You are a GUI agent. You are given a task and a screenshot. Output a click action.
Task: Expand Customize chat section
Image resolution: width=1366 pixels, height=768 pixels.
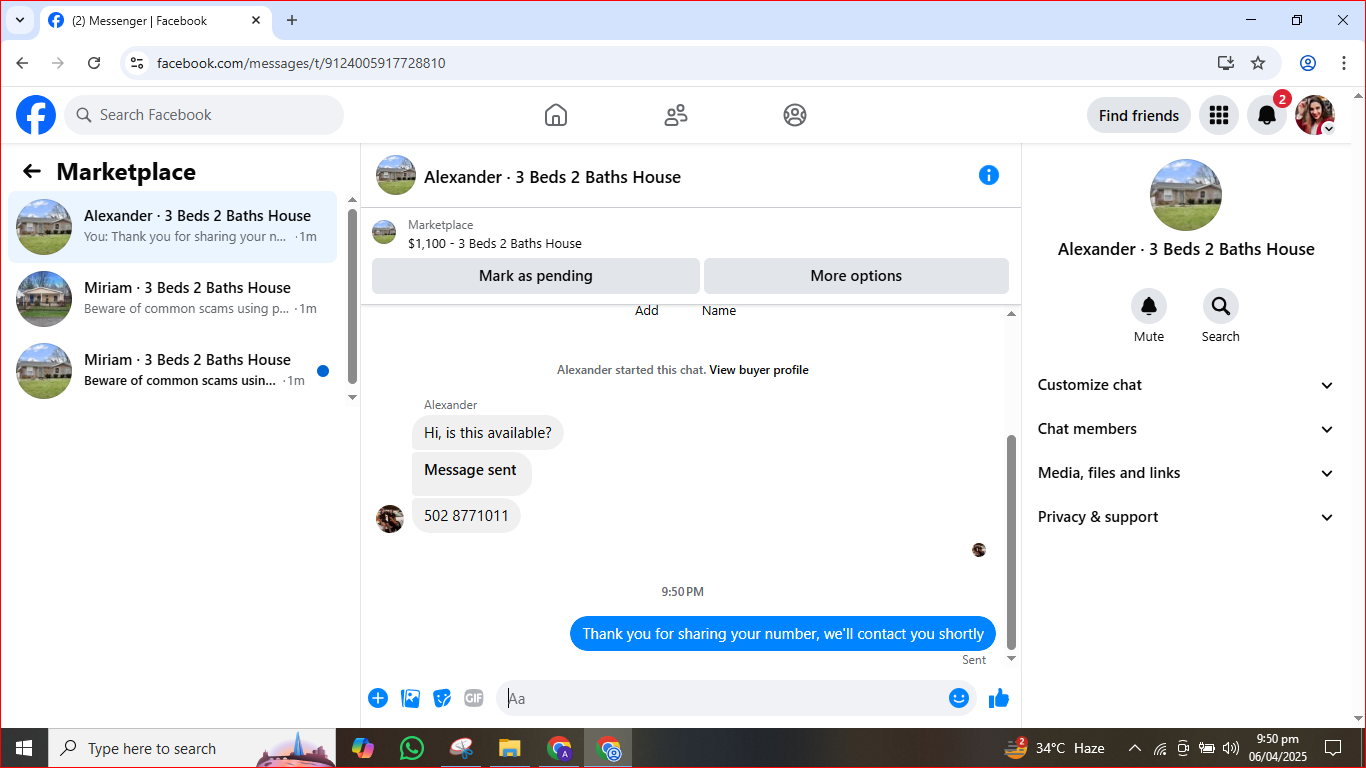tap(1185, 385)
